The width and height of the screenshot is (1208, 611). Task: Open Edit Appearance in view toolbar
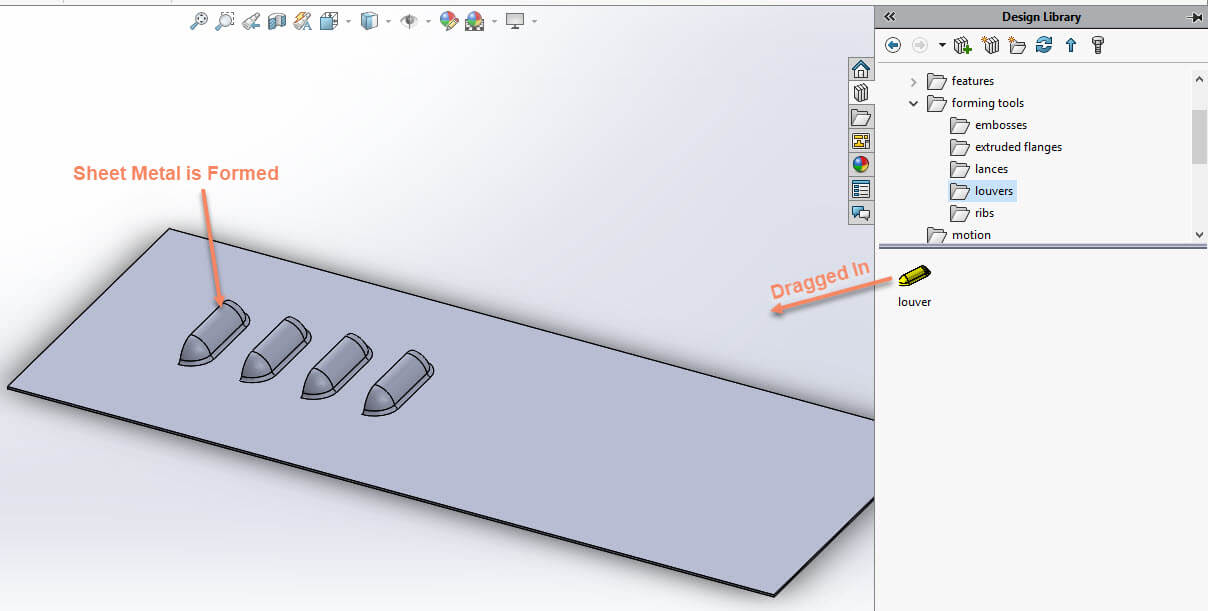pos(449,20)
